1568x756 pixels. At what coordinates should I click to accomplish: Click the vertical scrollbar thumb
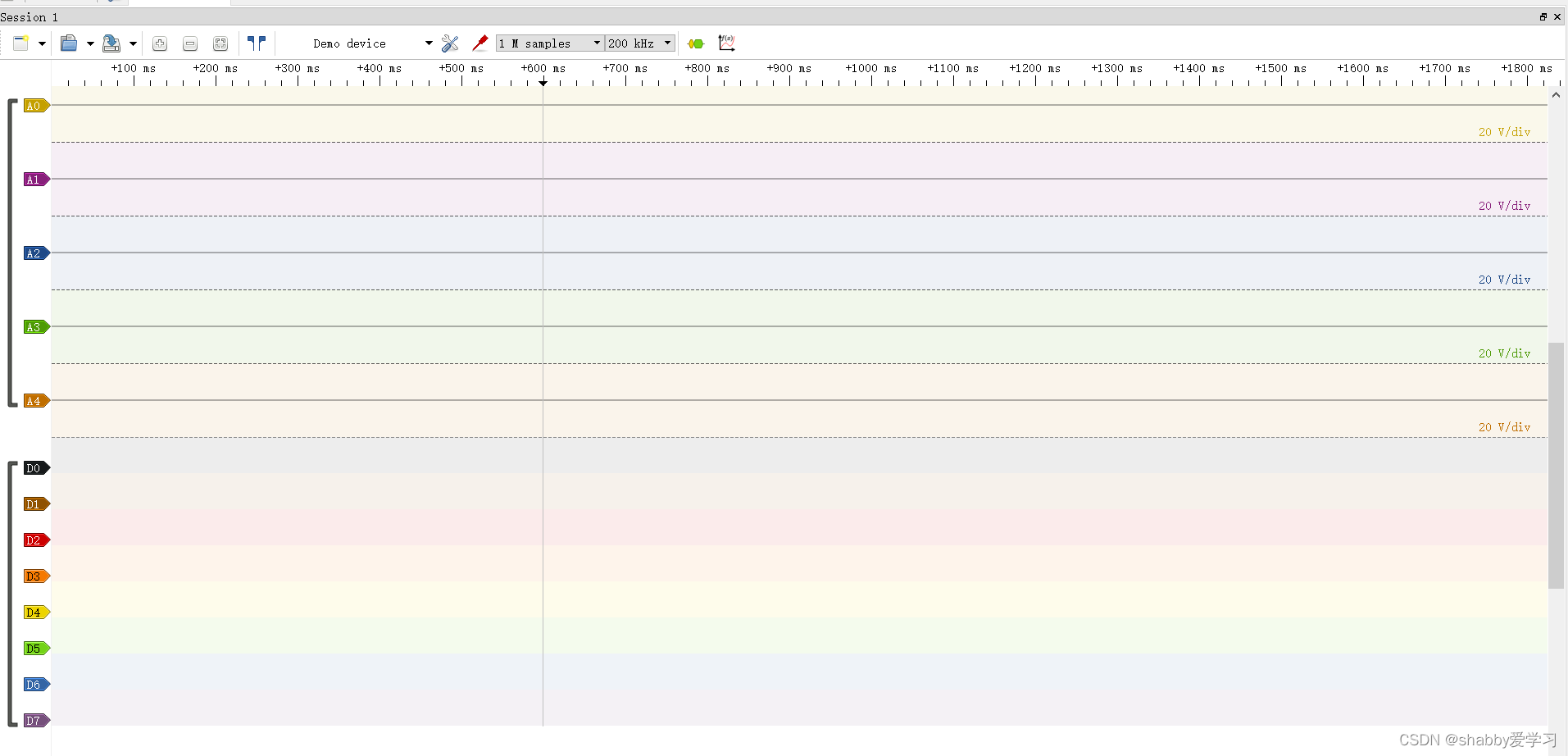(1556, 466)
